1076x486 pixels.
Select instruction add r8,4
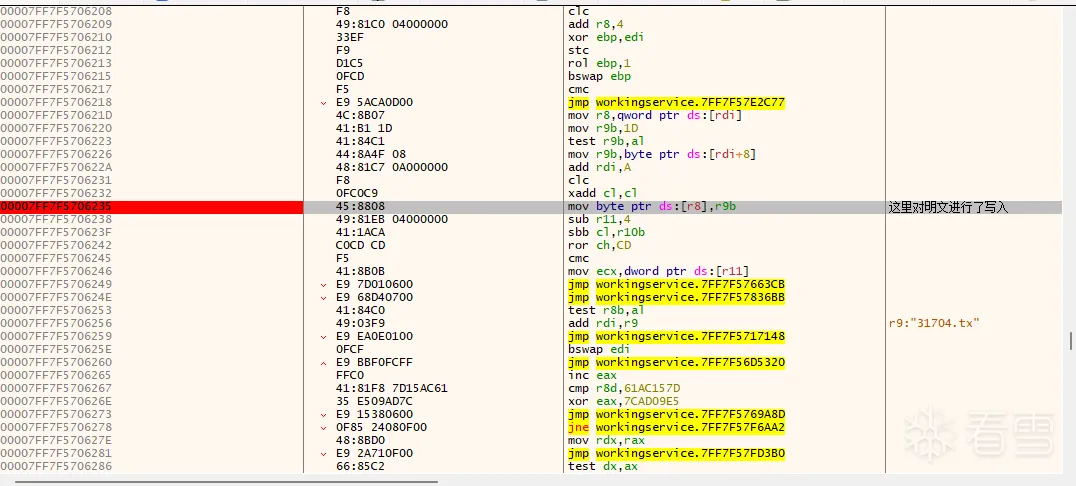tap(594, 25)
